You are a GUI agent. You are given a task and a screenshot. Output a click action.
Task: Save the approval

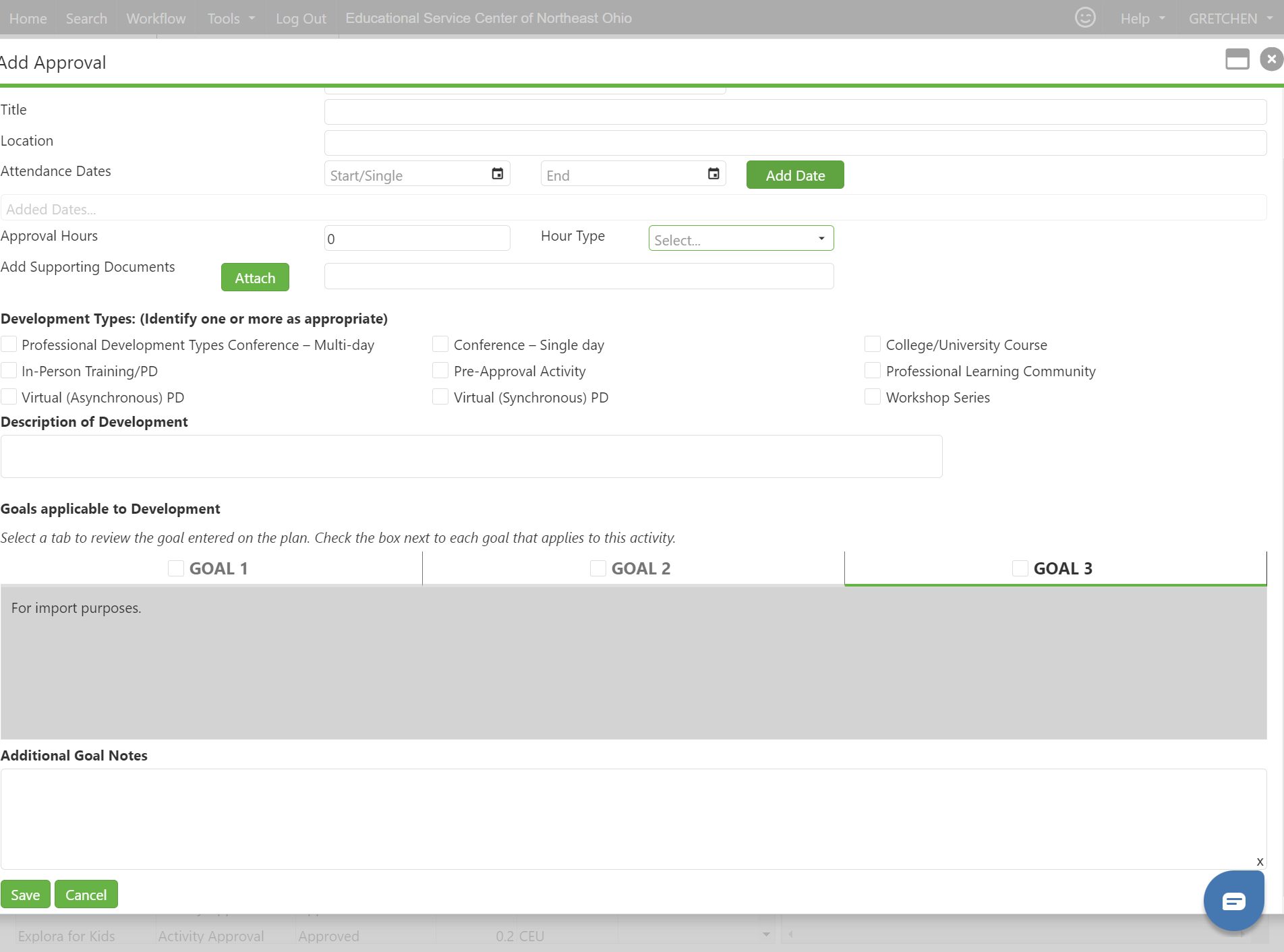(26, 894)
